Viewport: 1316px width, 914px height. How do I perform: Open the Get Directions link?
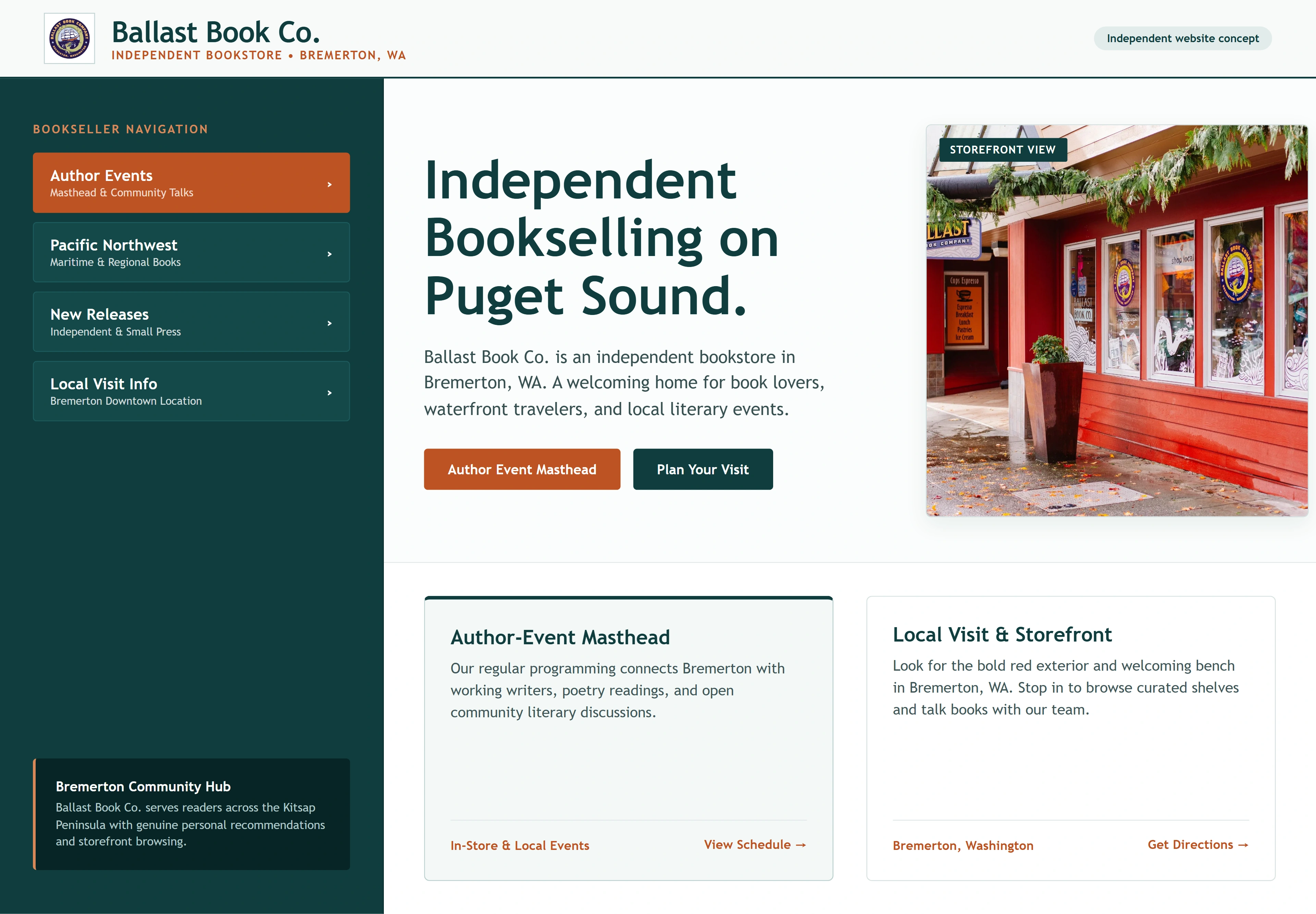pyautogui.click(x=1198, y=845)
